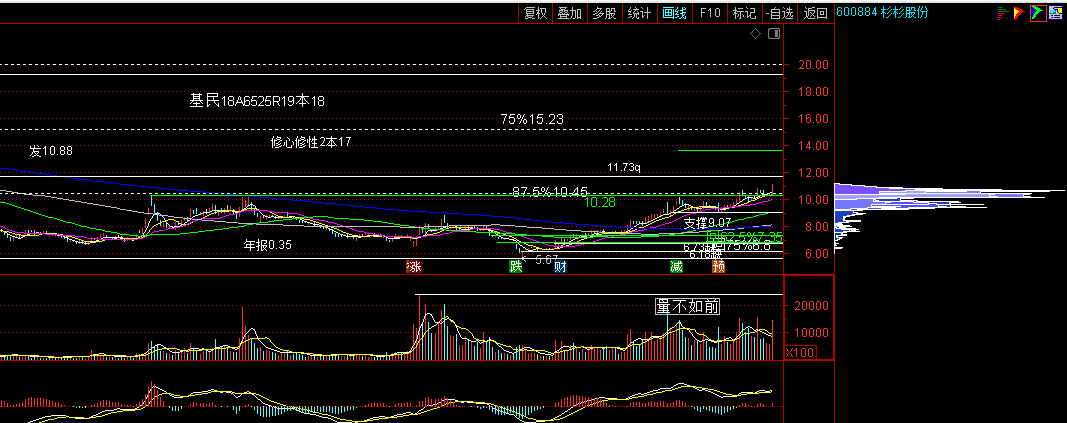Click the green 10.28 price label
Screen dimensions: 1067x423
coord(600,203)
